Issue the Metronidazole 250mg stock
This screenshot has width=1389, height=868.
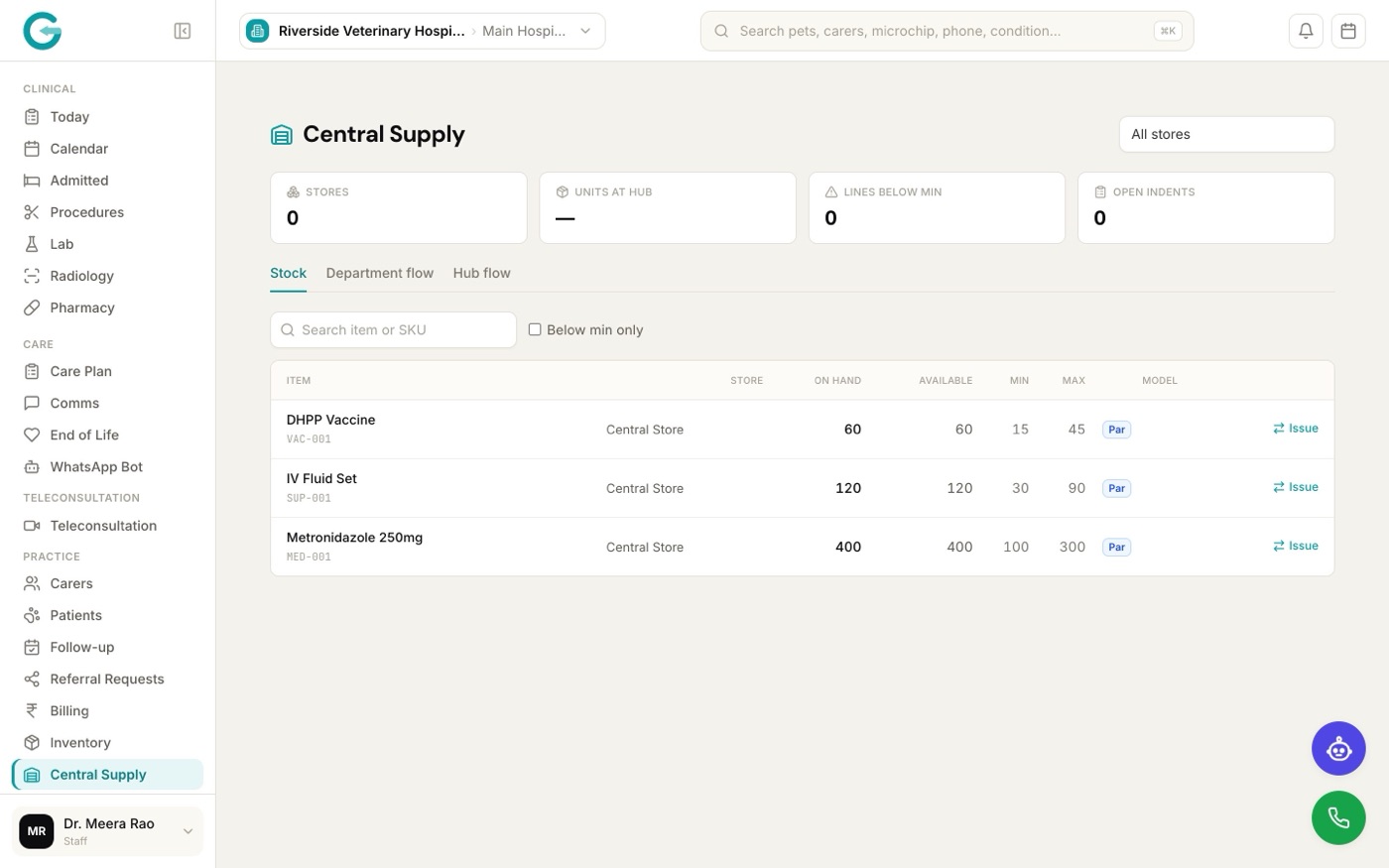(x=1296, y=546)
